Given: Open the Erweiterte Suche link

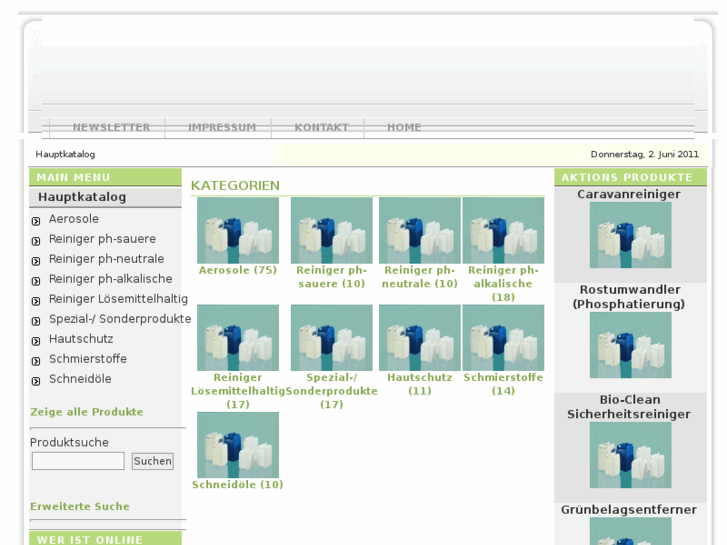Looking at the screenshot, I should 80,507.
